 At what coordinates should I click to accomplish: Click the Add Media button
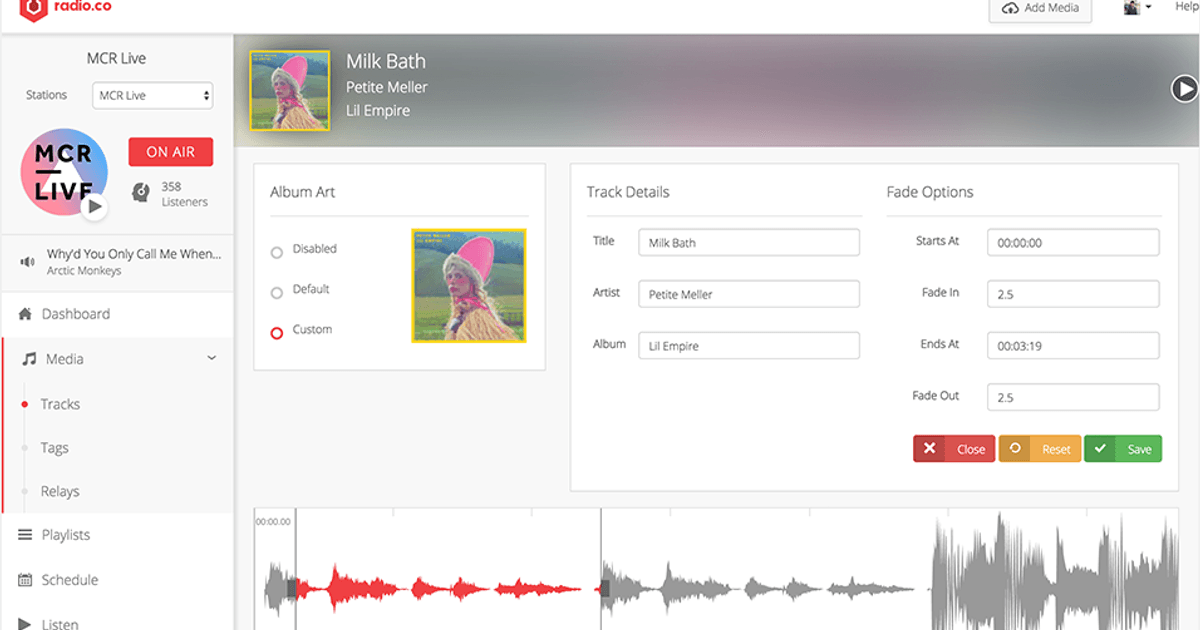1040,8
